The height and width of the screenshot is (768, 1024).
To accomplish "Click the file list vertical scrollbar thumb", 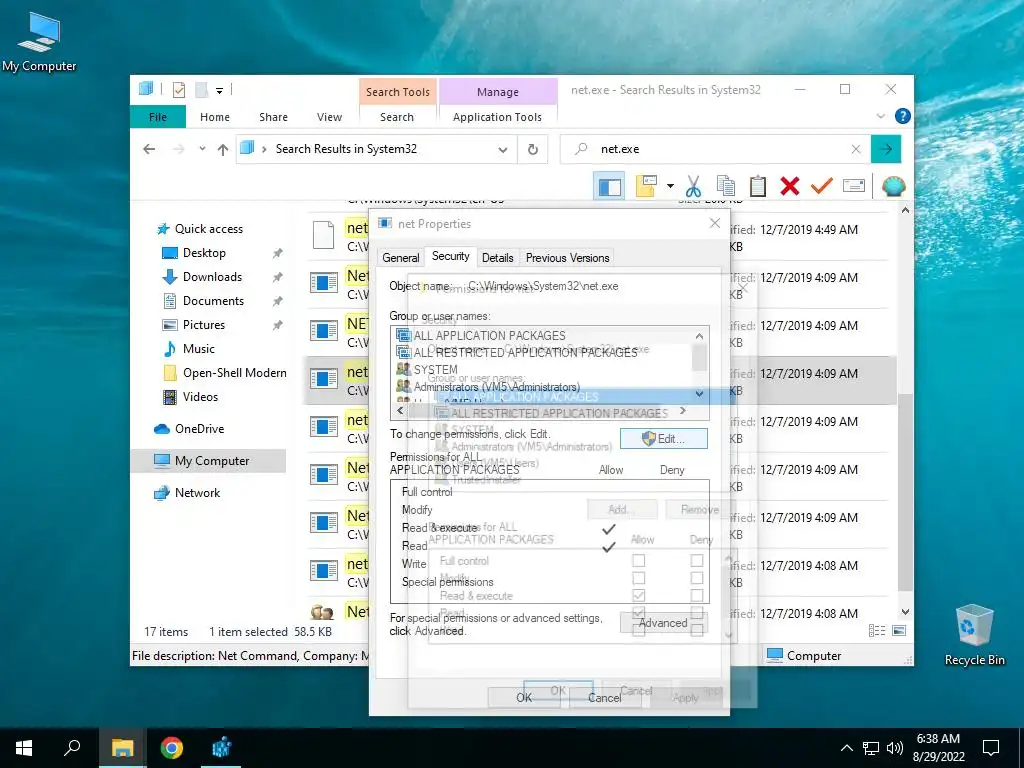I will pyautogui.click(x=905, y=492).
